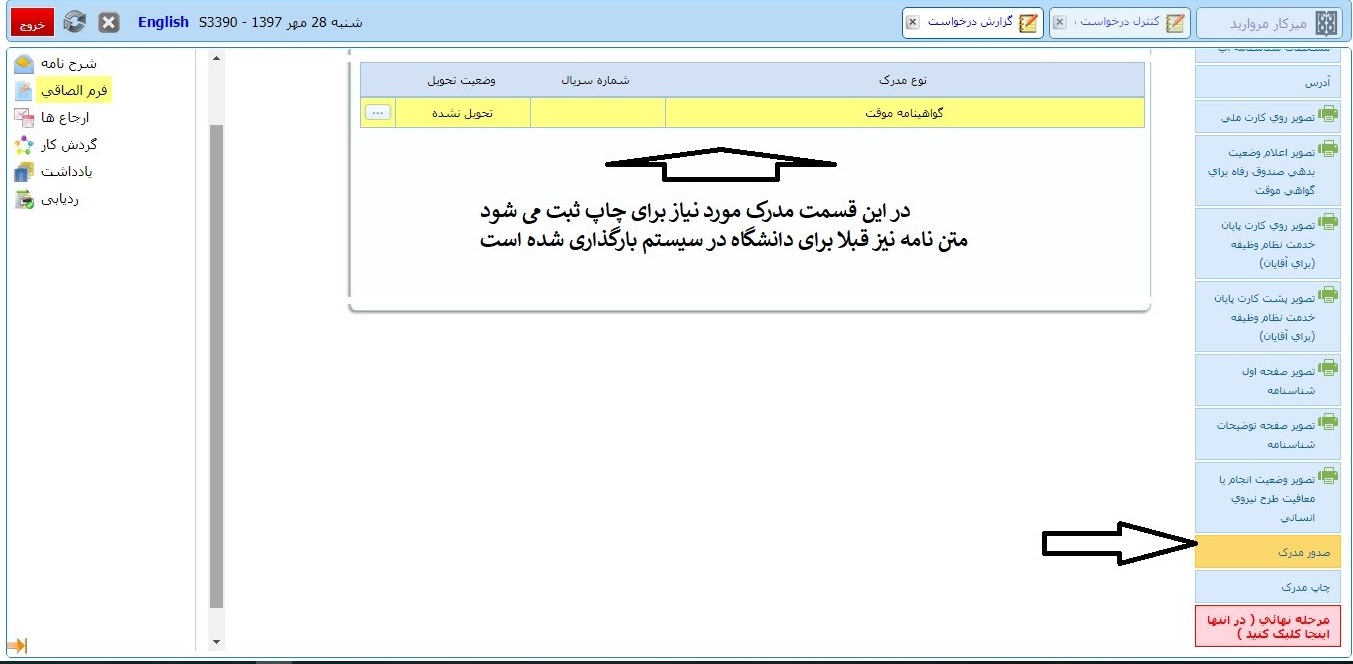Close the گزارش درخواست tab

tap(912, 22)
